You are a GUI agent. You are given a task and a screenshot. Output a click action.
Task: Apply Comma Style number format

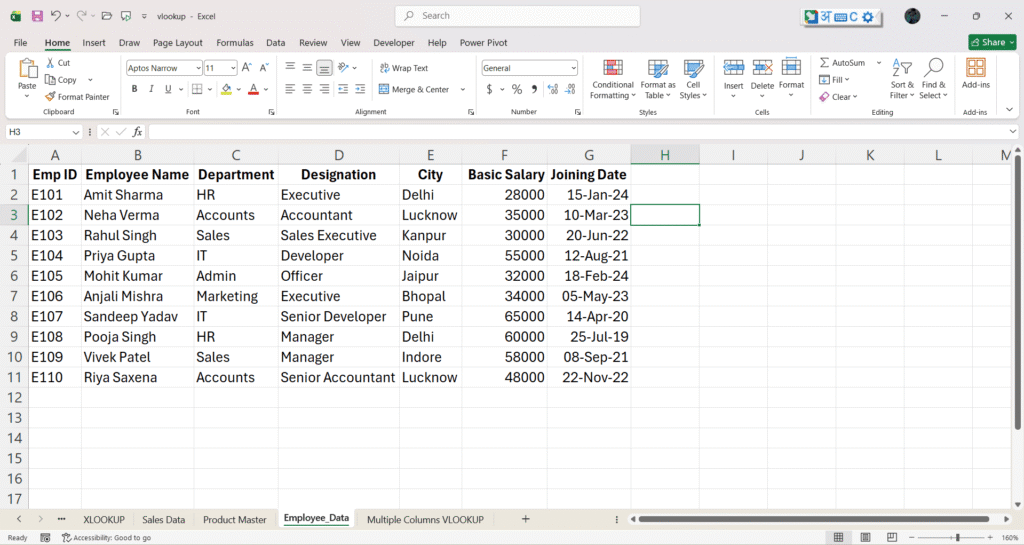click(534, 89)
